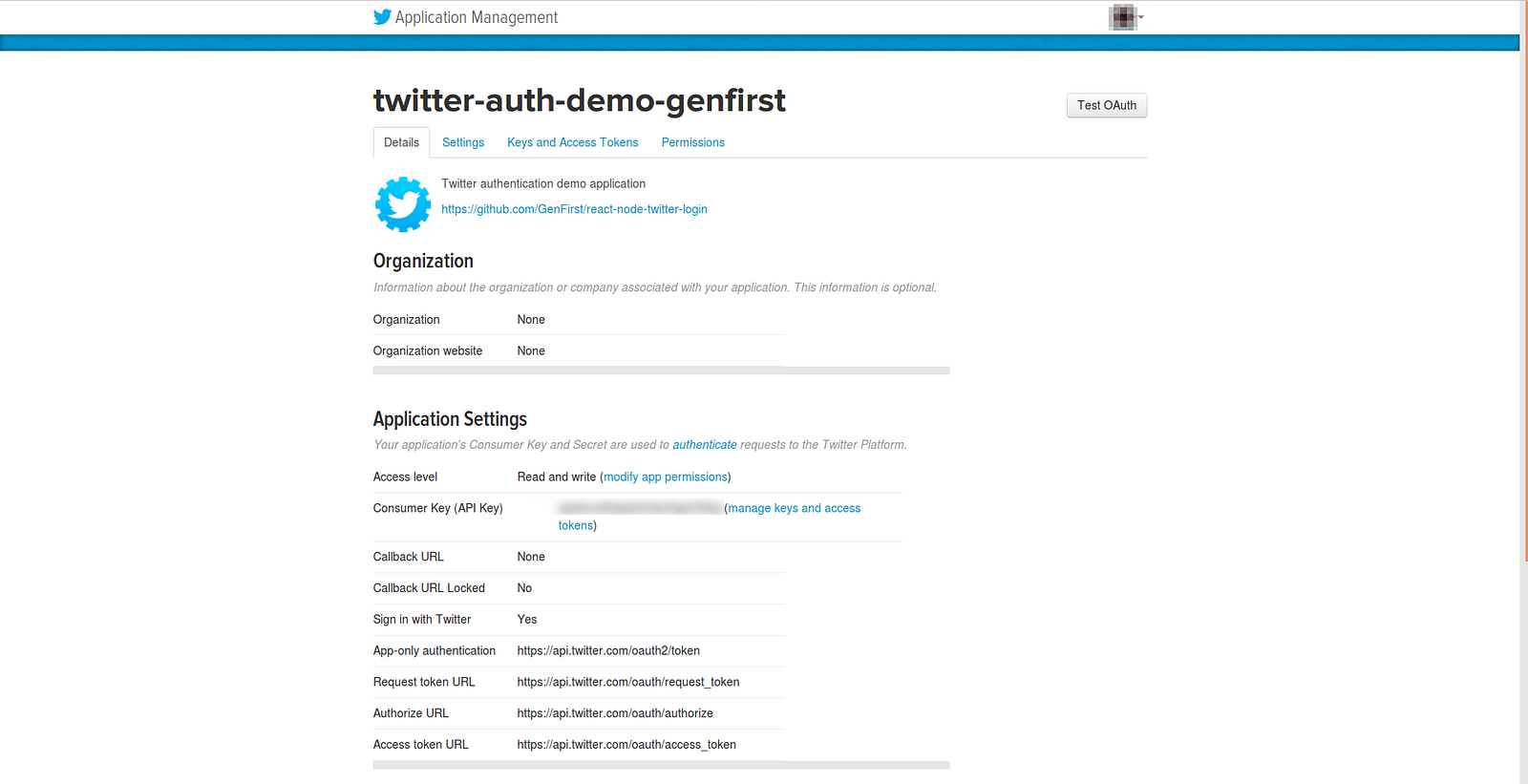
Task: Click the Application Settings heading
Action: (450, 419)
